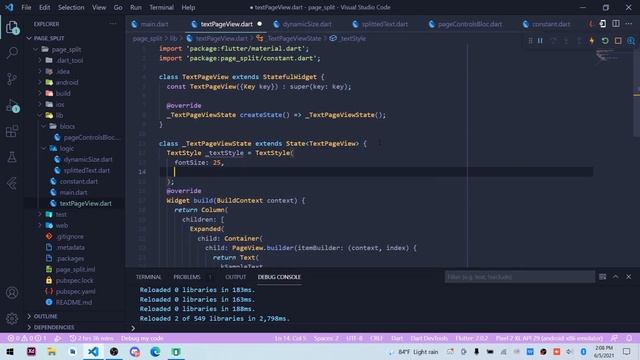Open Explorer panel more actions ellipsis
This screenshot has width=640, height=360.
pyautogui.click(x=113, y=24)
